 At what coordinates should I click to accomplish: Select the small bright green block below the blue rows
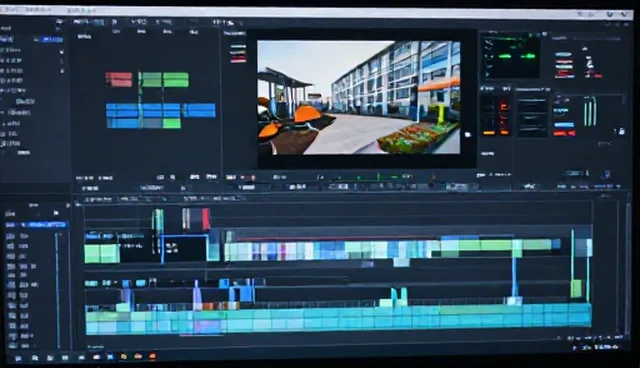pos(171,123)
